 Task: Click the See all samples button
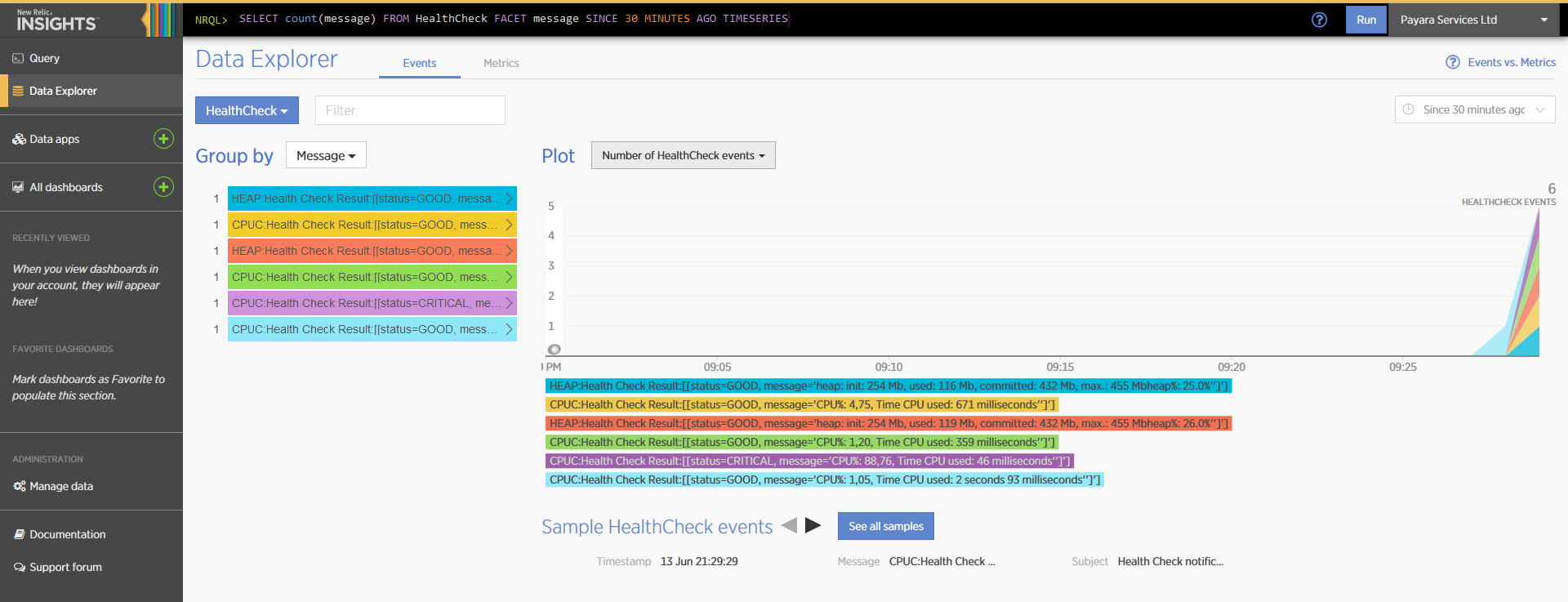tap(885, 526)
